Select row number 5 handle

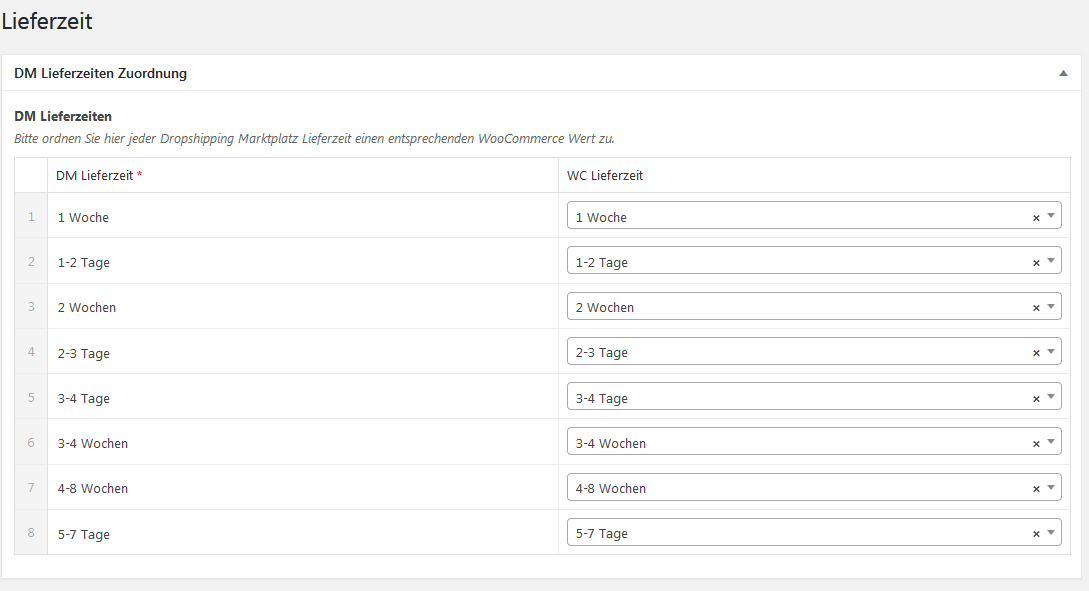[31, 398]
